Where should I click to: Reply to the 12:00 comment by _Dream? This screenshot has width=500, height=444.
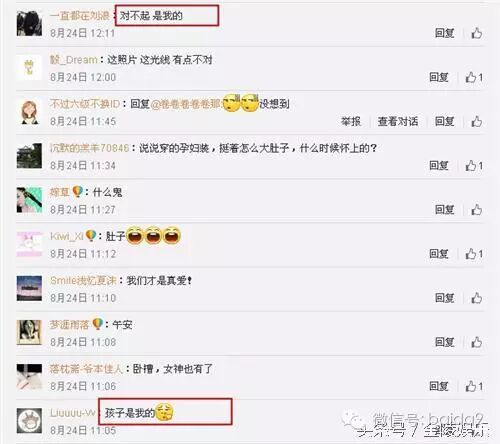[439, 77]
